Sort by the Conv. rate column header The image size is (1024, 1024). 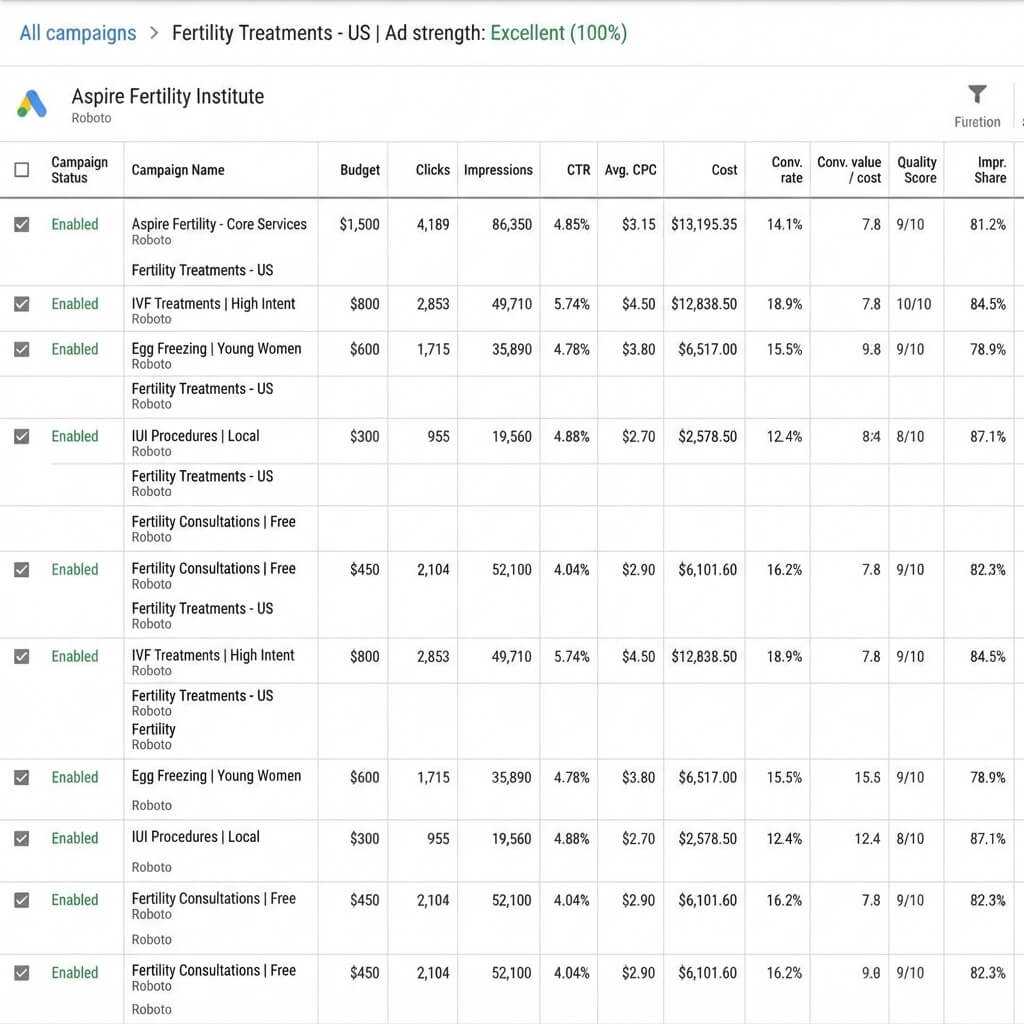pyautogui.click(x=787, y=170)
